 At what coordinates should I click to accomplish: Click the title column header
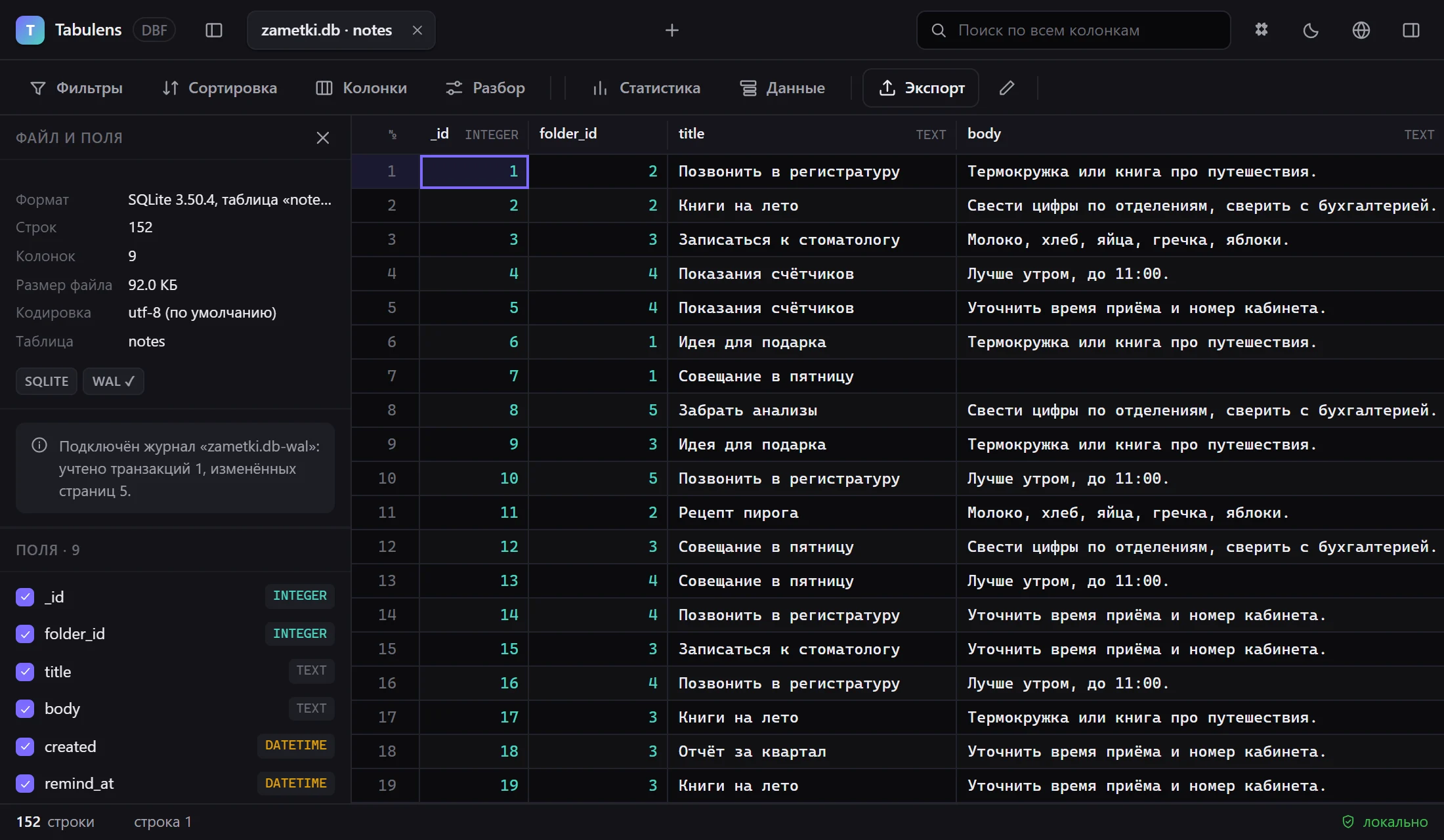(812, 134)
